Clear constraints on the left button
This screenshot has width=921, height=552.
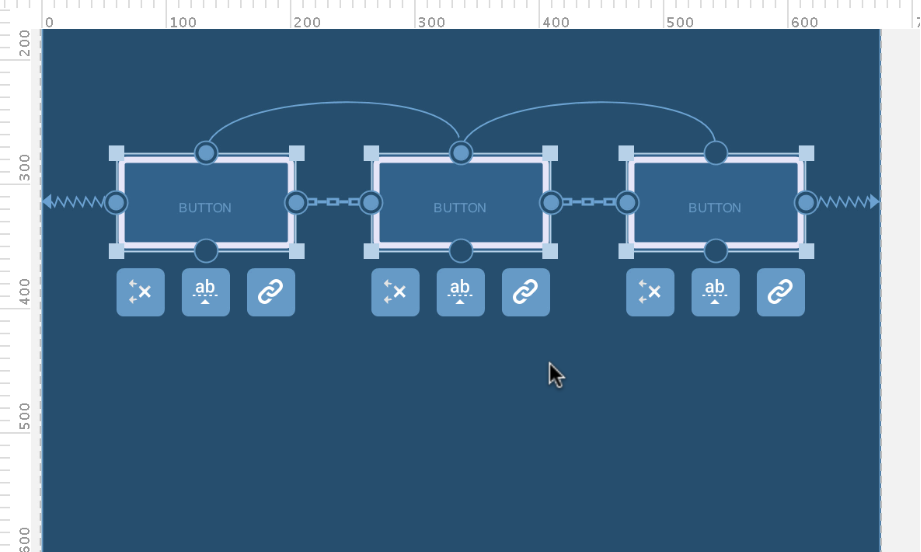140,292
